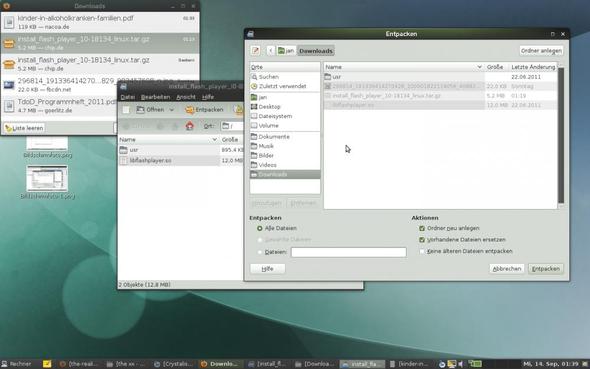The image size is (590, 369).
Task: Click new archive icon in archive toolbar
Action: [126, 110]
